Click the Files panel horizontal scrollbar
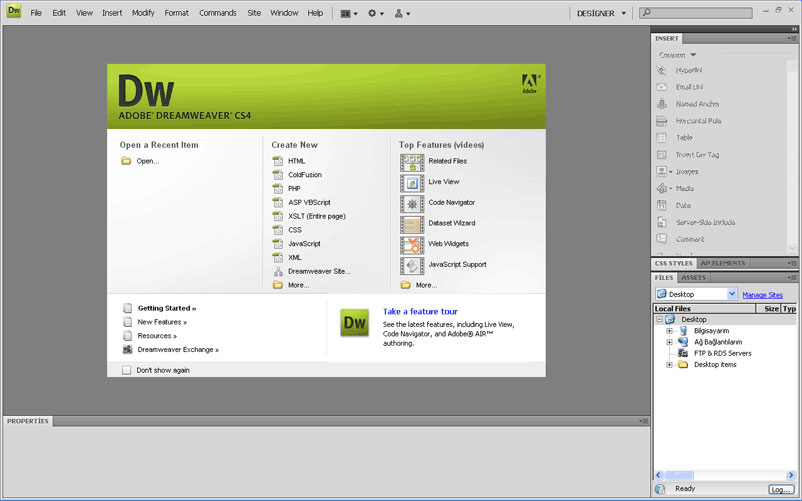 click(725, 475)
